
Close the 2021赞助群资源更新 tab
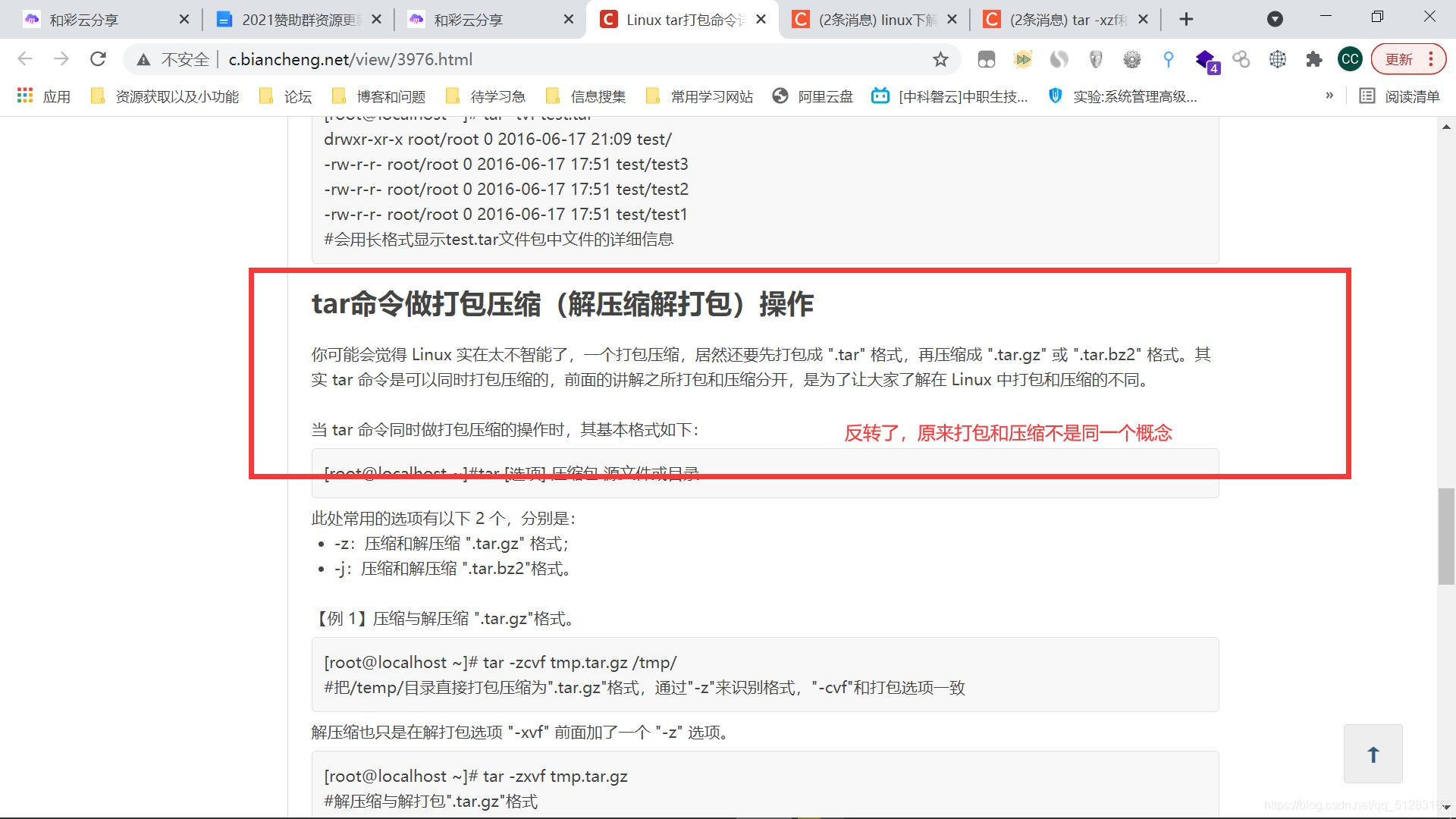376,20
